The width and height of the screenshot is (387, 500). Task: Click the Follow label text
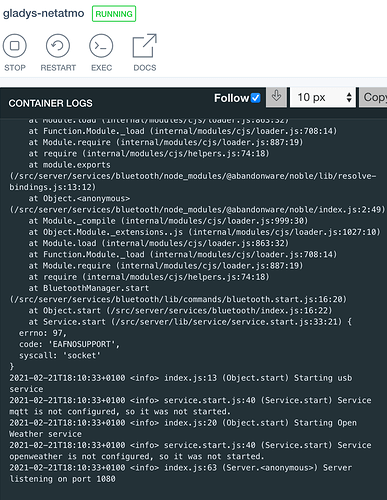(231, 98)
